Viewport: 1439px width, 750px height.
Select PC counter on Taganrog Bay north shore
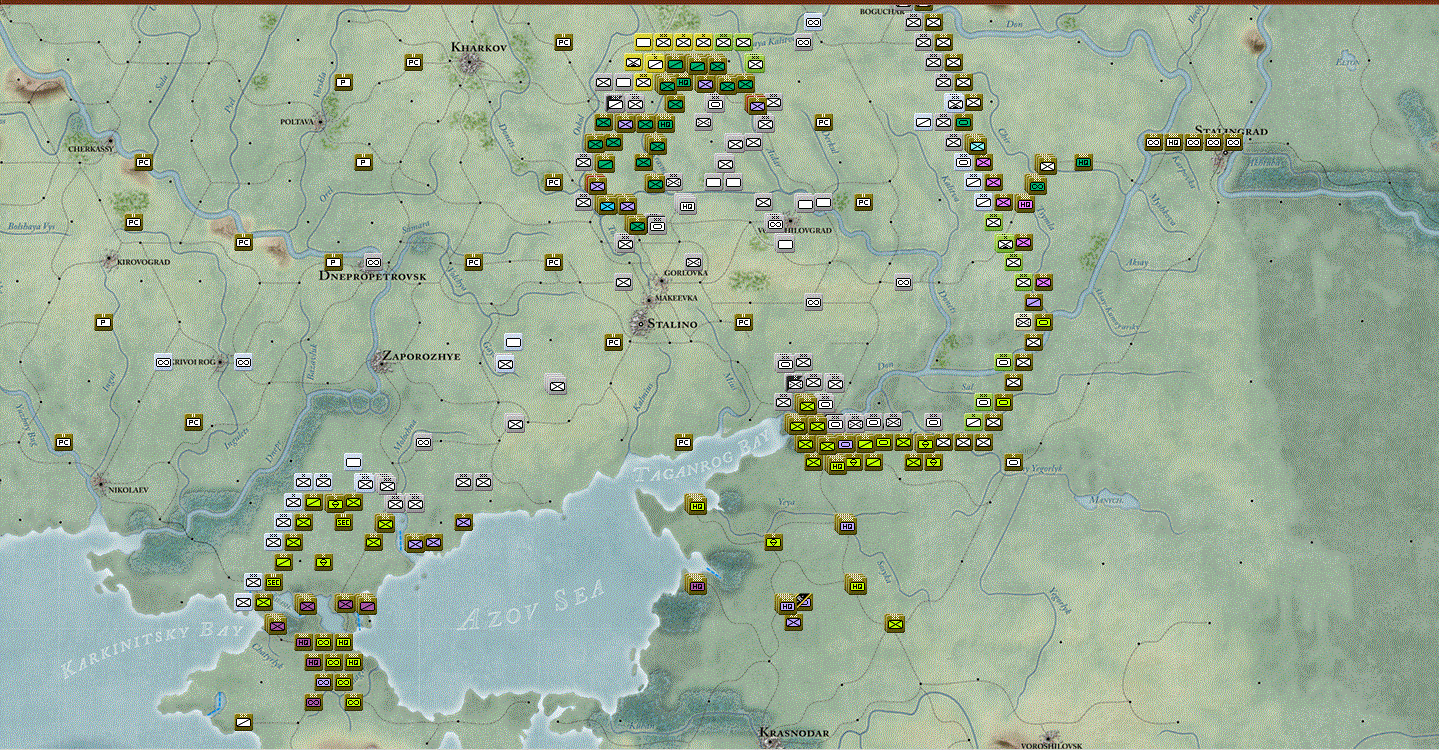click(683, 442)
